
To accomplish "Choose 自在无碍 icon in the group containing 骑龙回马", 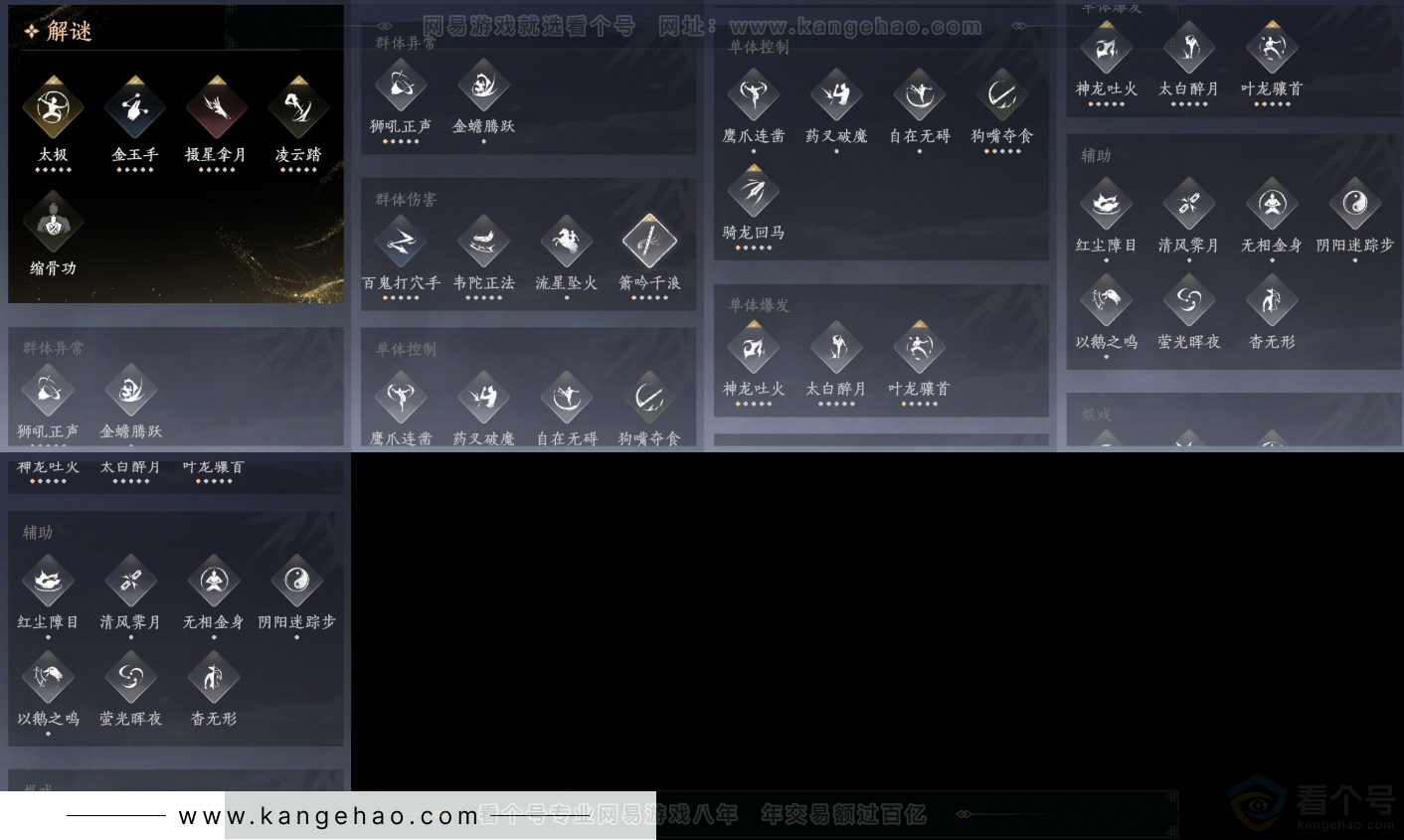I will (920, 95).
